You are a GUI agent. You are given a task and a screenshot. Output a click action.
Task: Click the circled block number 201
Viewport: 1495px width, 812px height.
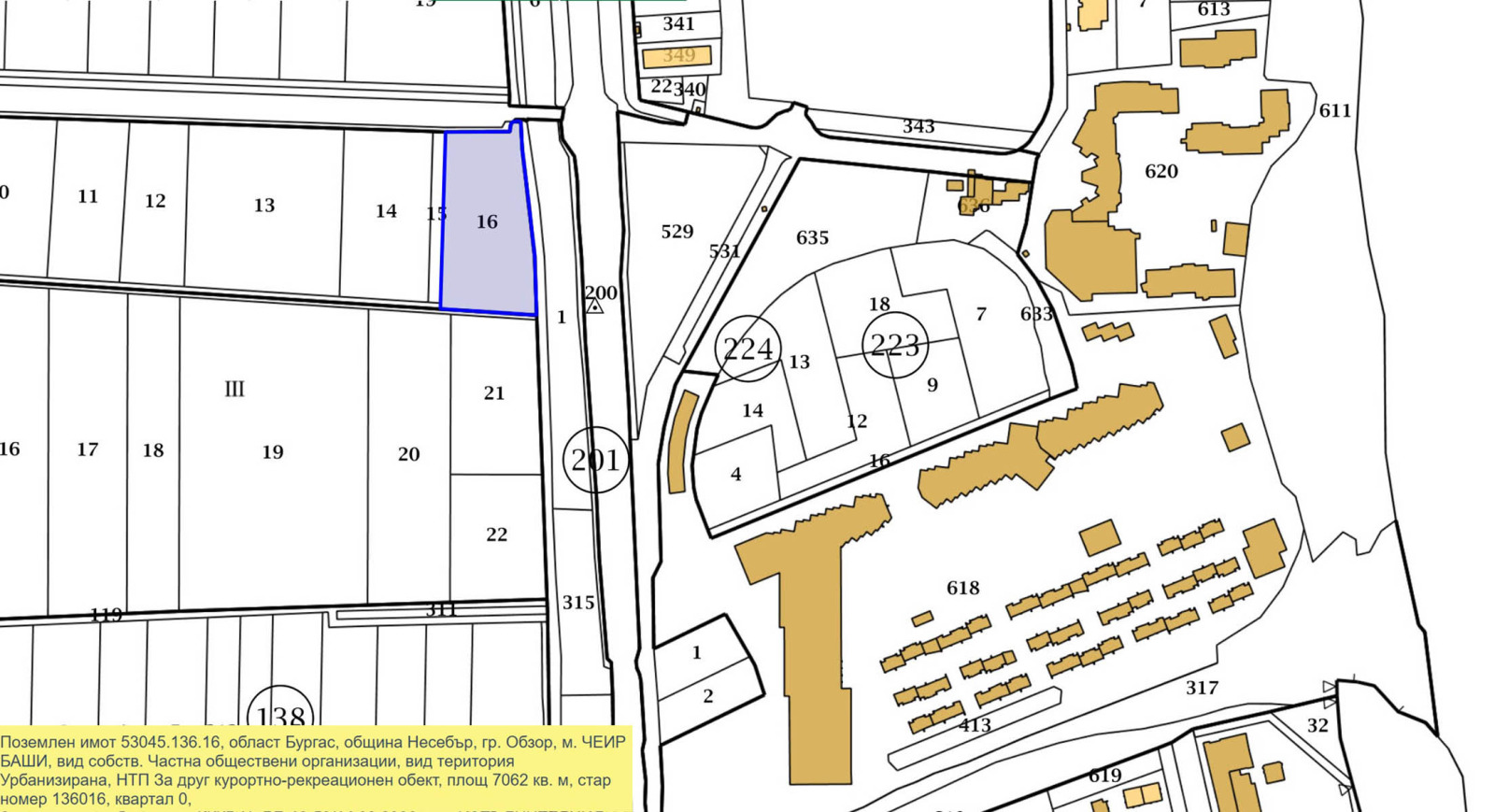point(595,460)
